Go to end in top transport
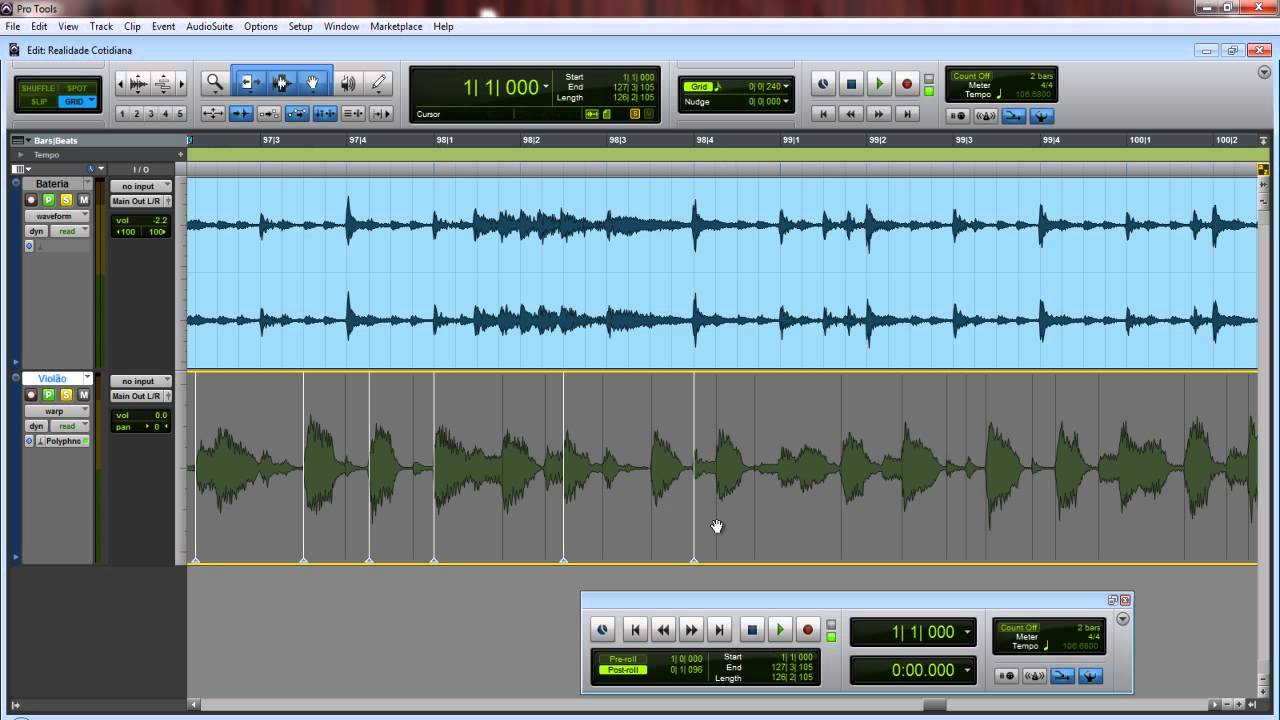Screen dimensions: 1280x720 [907, 114]
